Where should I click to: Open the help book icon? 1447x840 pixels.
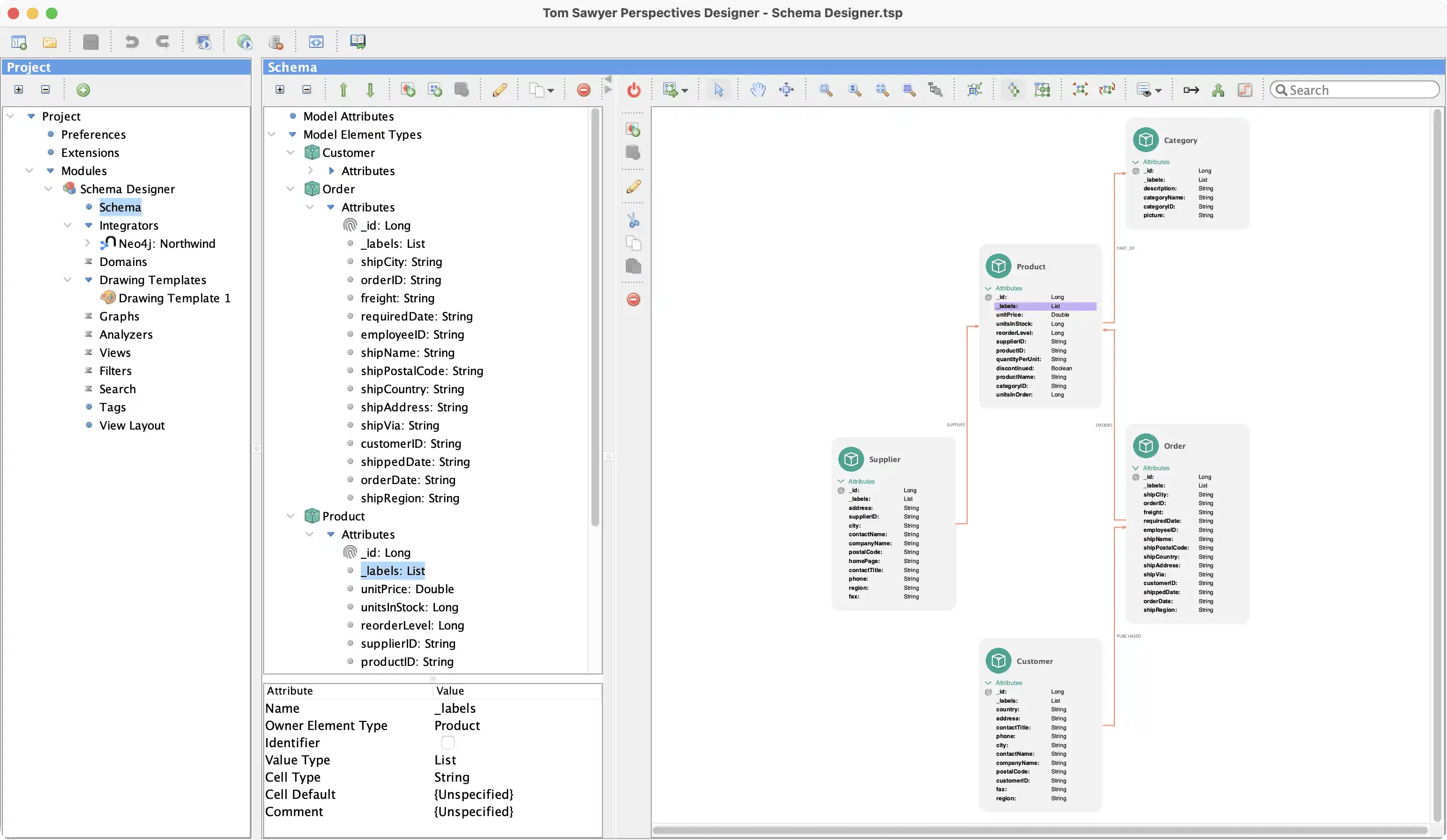[358, 42]
